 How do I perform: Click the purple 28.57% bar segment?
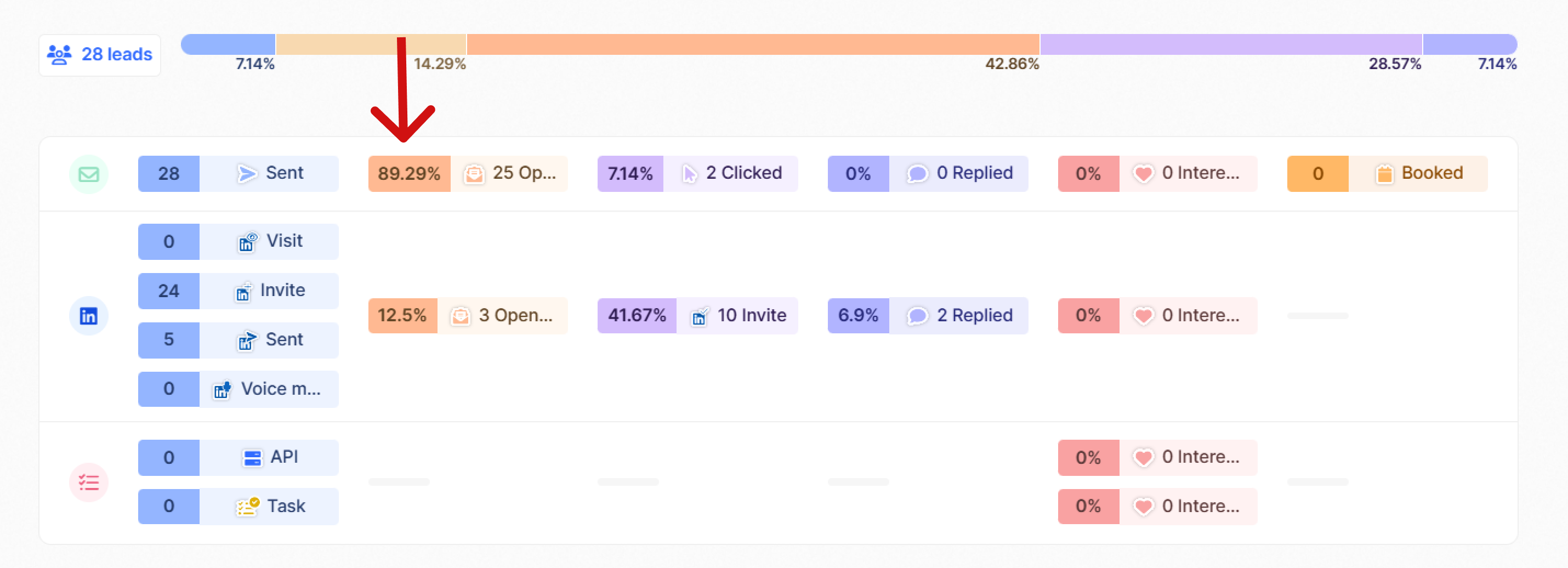1231,44
